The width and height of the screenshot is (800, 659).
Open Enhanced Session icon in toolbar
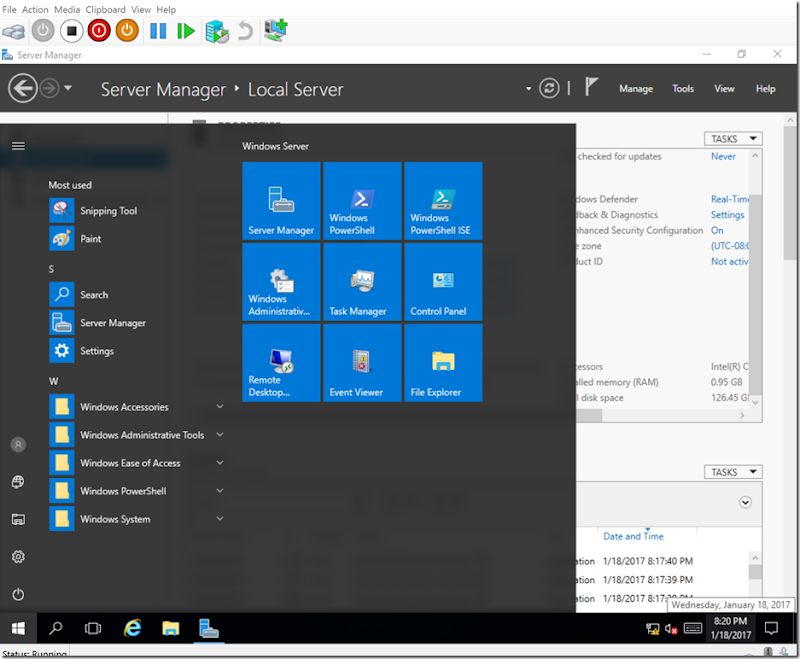(276, 31)
